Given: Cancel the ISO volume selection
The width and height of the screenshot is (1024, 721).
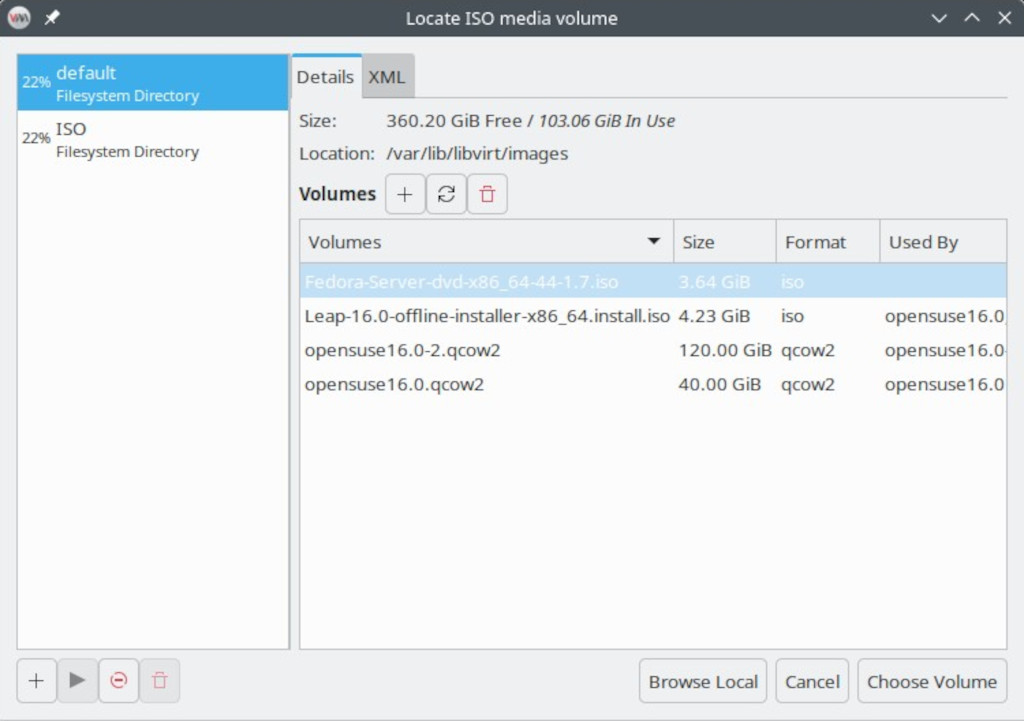Looking at the screenshot, I should pyautogui.click(x=812, y=681).
